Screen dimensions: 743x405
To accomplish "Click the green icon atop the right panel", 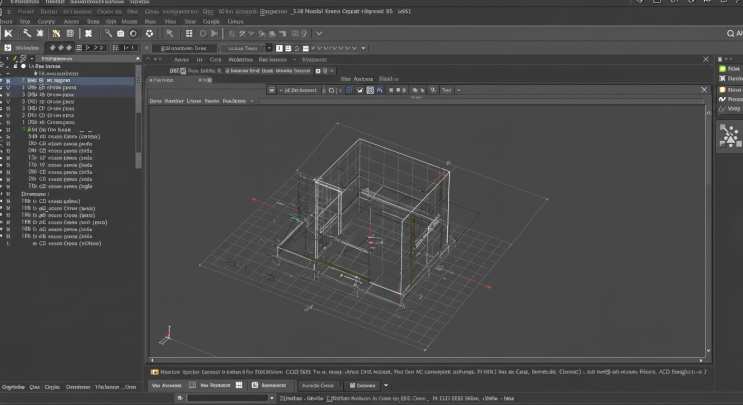I will (723, 69).
